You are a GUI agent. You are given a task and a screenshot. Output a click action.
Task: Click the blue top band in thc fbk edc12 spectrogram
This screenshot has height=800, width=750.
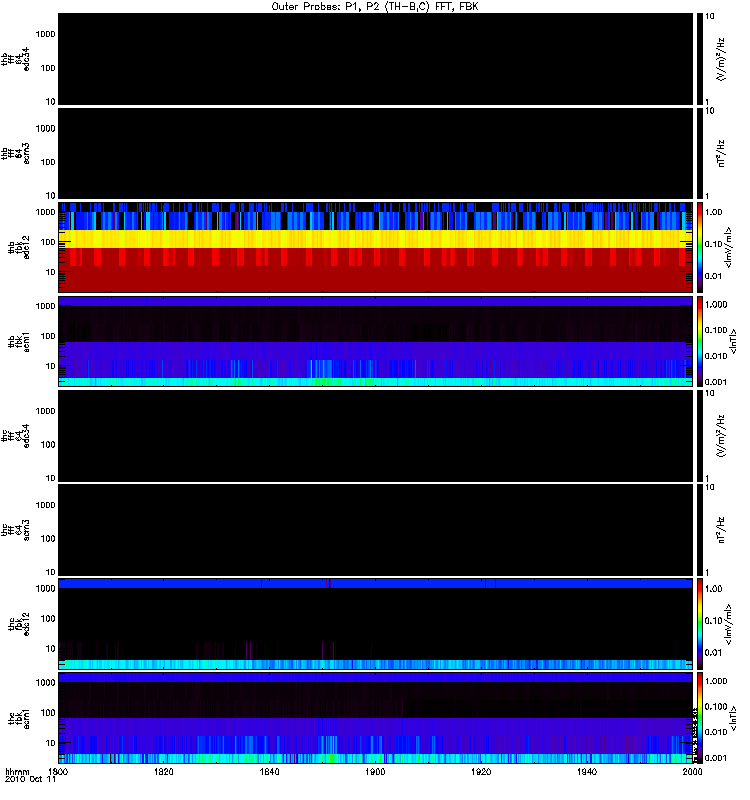click(375, 583)
